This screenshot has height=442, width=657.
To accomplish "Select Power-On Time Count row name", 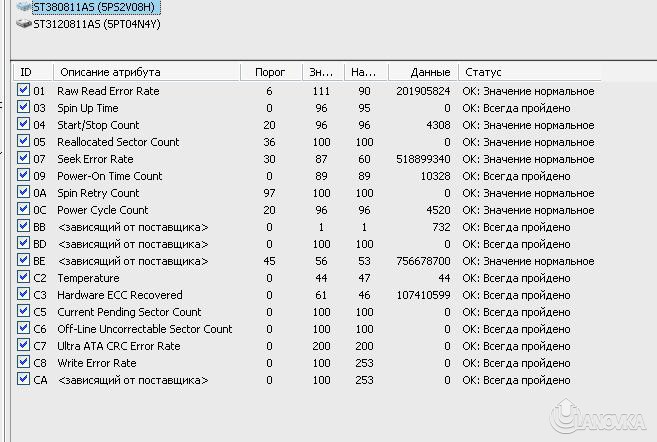I will (x=109, y=176).
